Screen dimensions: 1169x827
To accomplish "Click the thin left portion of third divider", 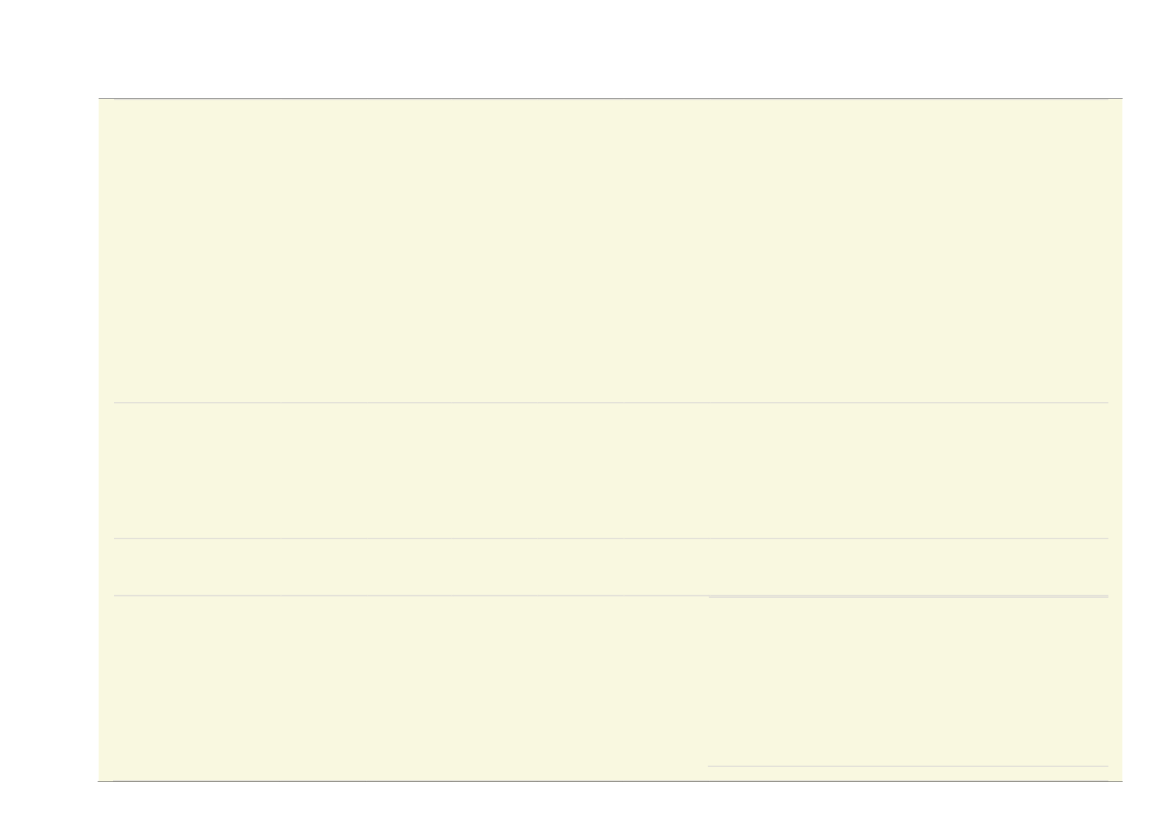I will (411, 596).
